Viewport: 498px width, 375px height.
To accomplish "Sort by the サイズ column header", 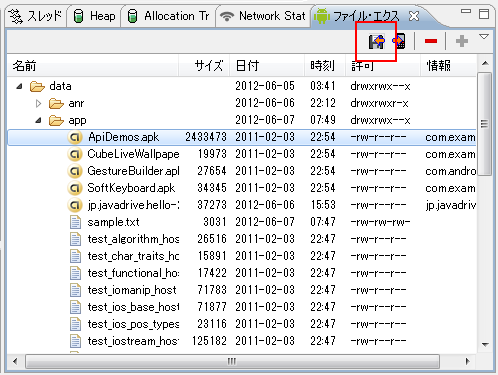I will click(204, 66).
